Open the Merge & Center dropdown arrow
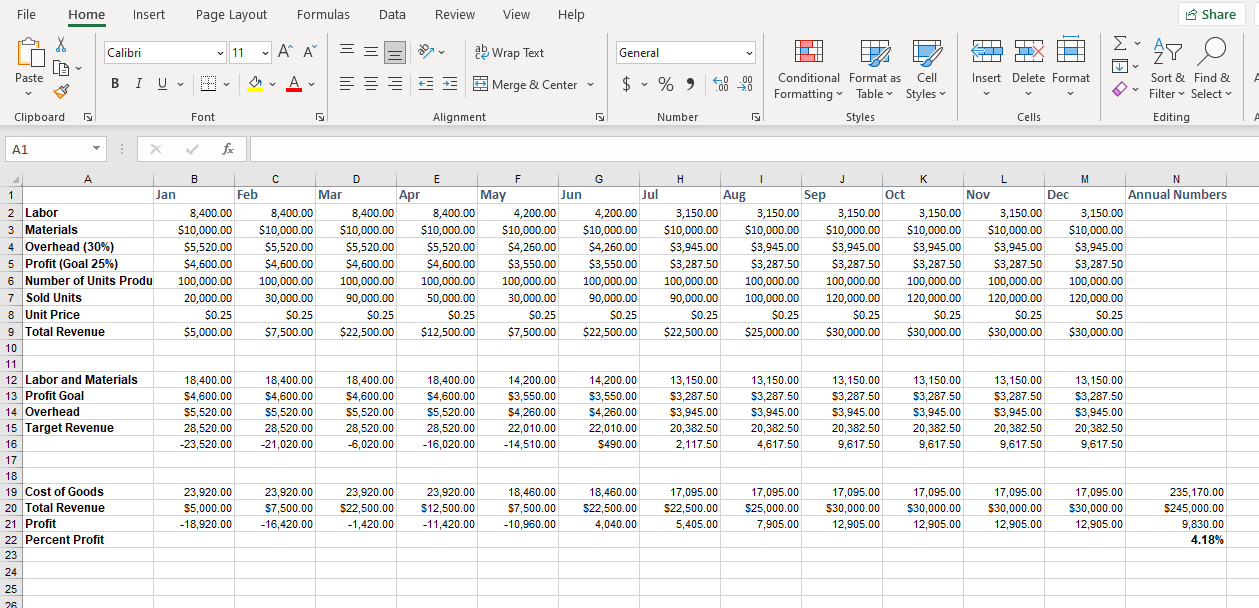The image size is (1259, 608). click(590, 85)
